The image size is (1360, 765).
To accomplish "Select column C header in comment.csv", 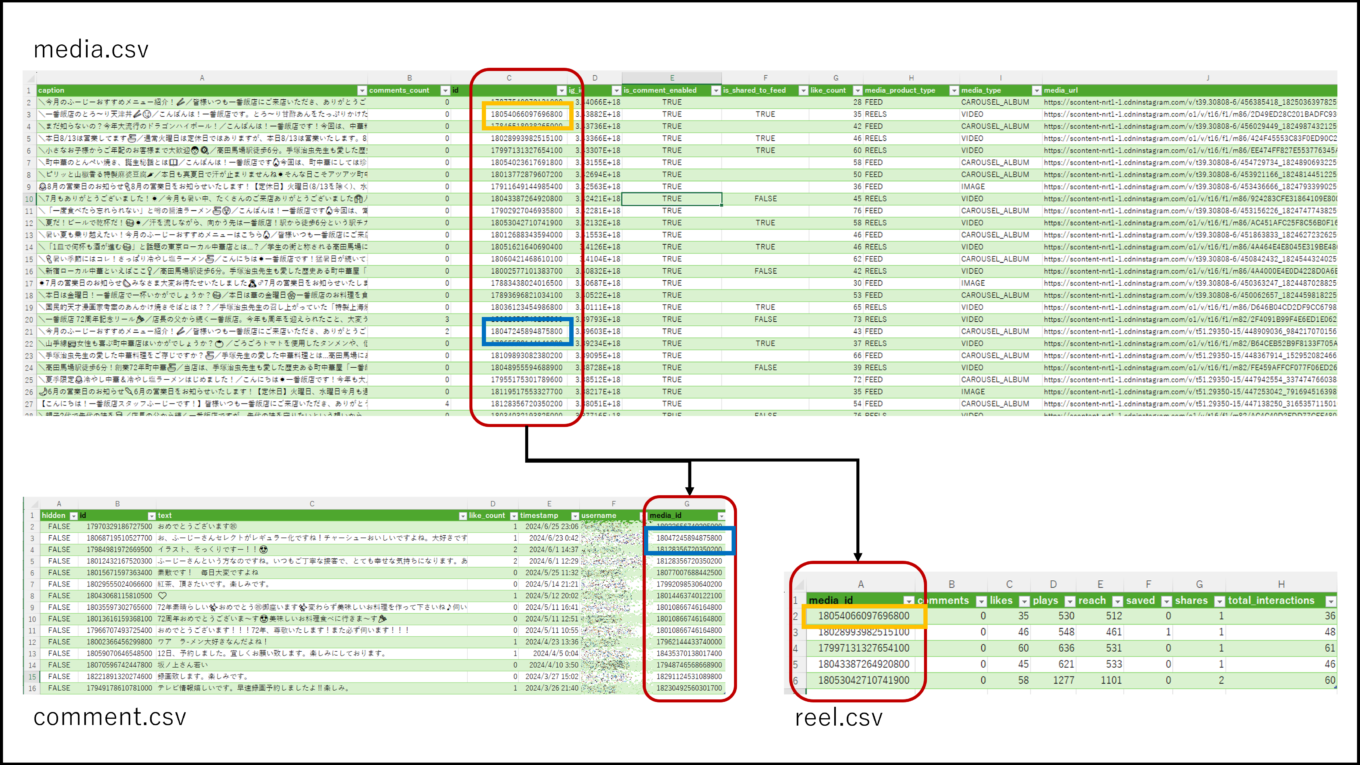I will coord(311,504).
